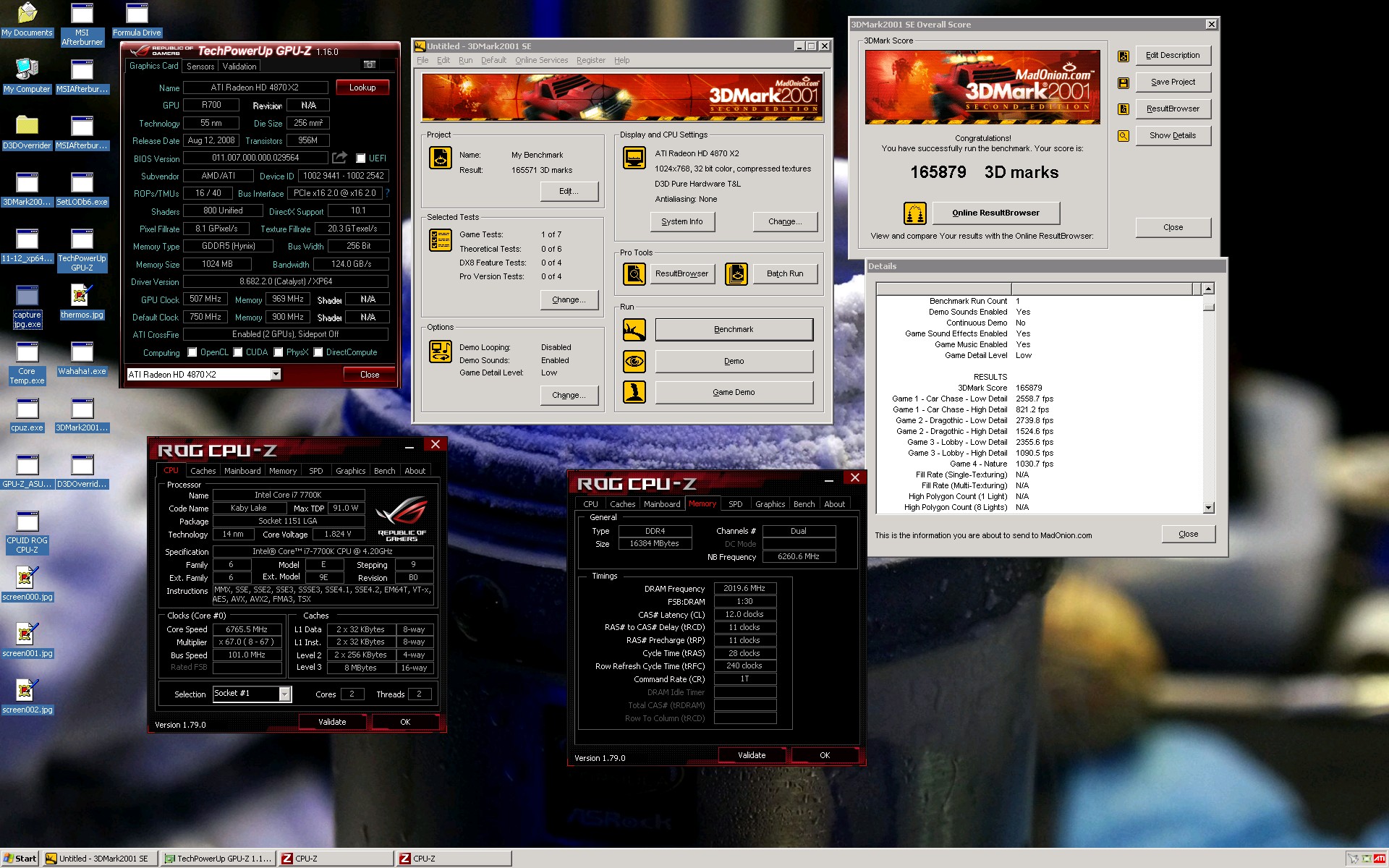Click the Selected Tests checklist icon

click(x=441, y=239)
